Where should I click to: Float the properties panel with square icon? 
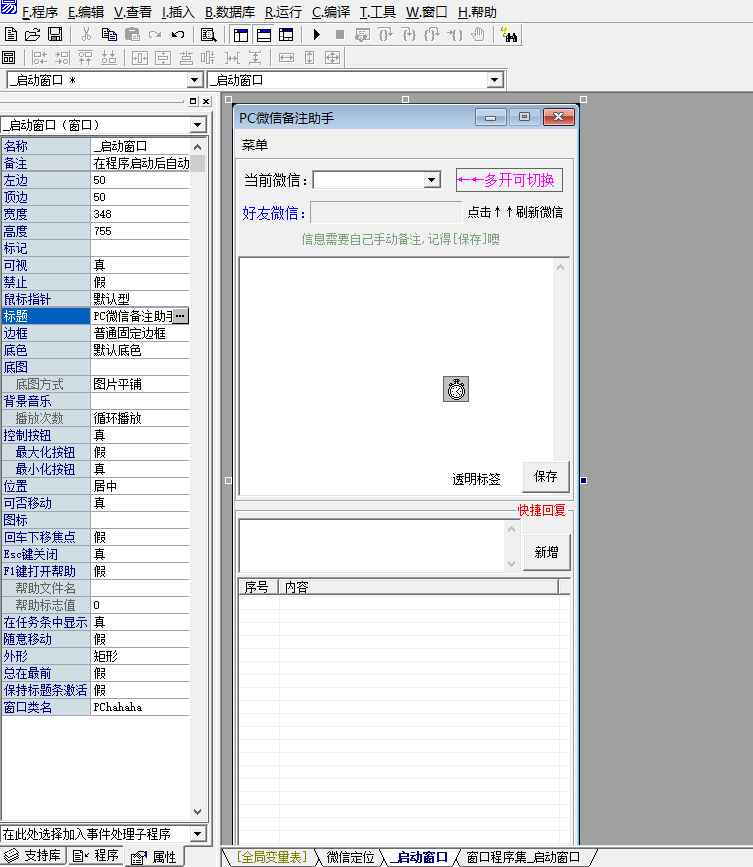(193, 101)
